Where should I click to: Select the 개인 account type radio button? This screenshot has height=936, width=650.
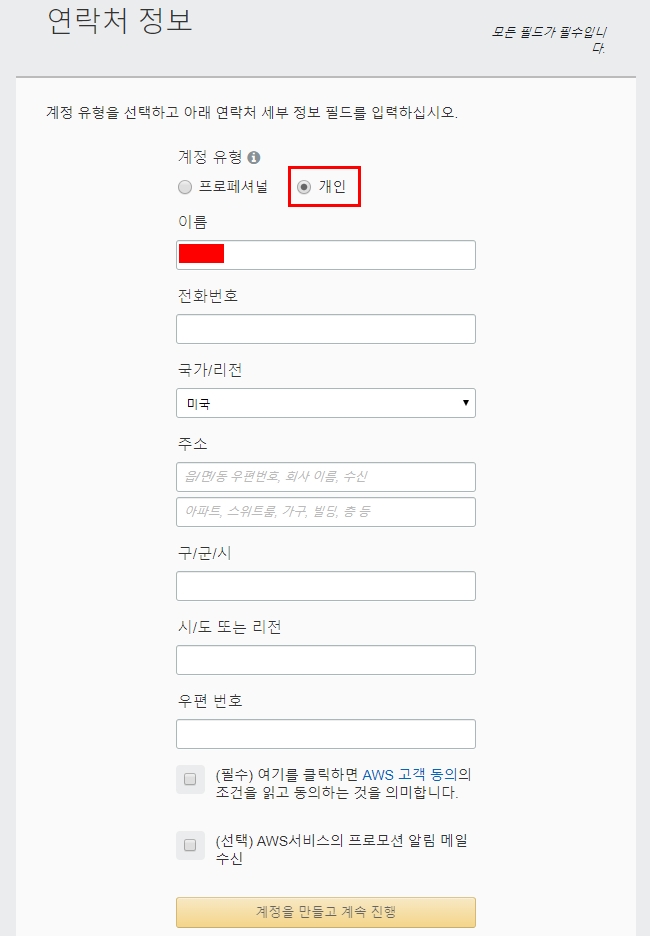click(304, 187)
